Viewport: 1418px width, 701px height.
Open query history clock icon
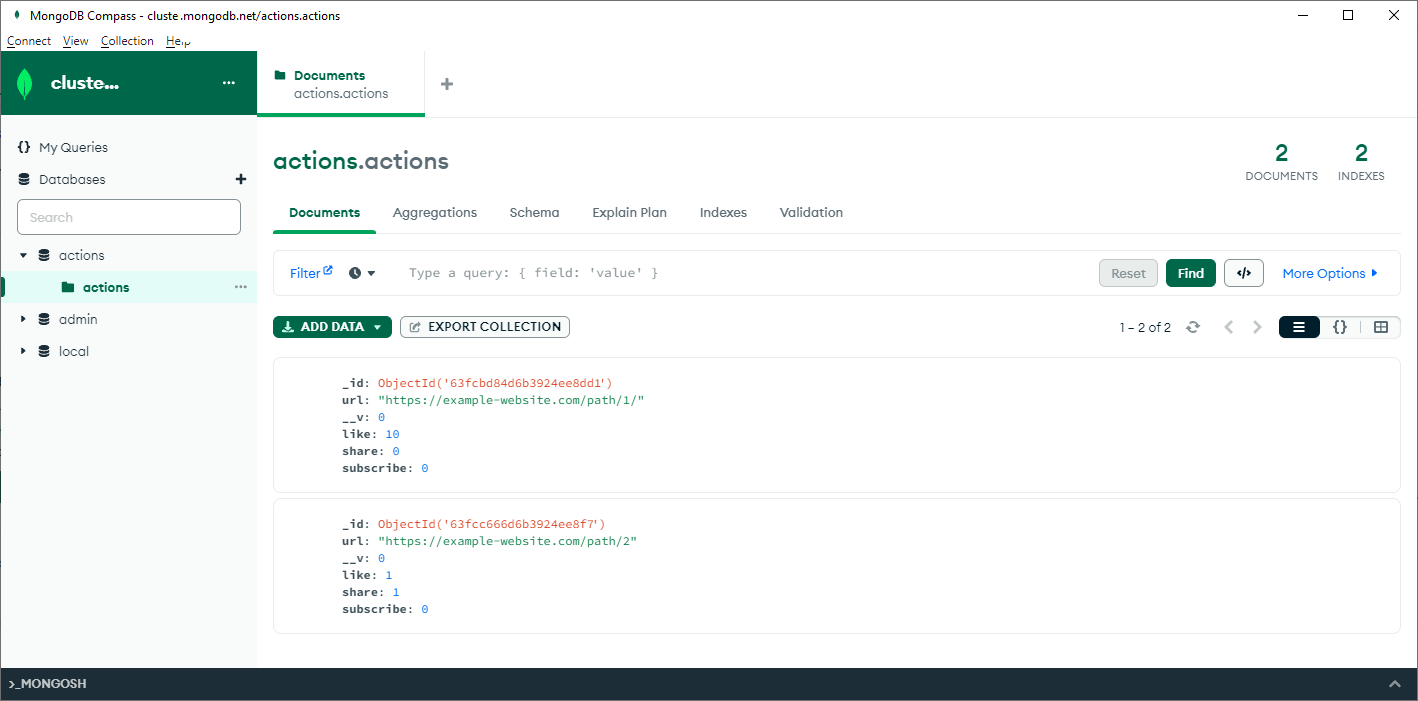[x=354, y=272]
